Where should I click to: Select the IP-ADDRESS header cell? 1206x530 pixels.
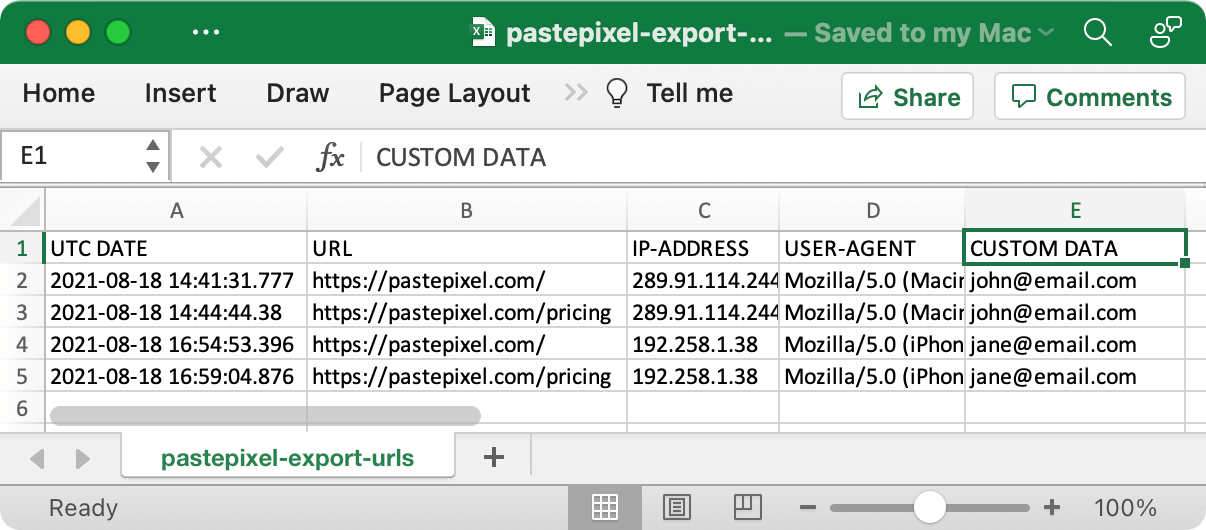703,248
